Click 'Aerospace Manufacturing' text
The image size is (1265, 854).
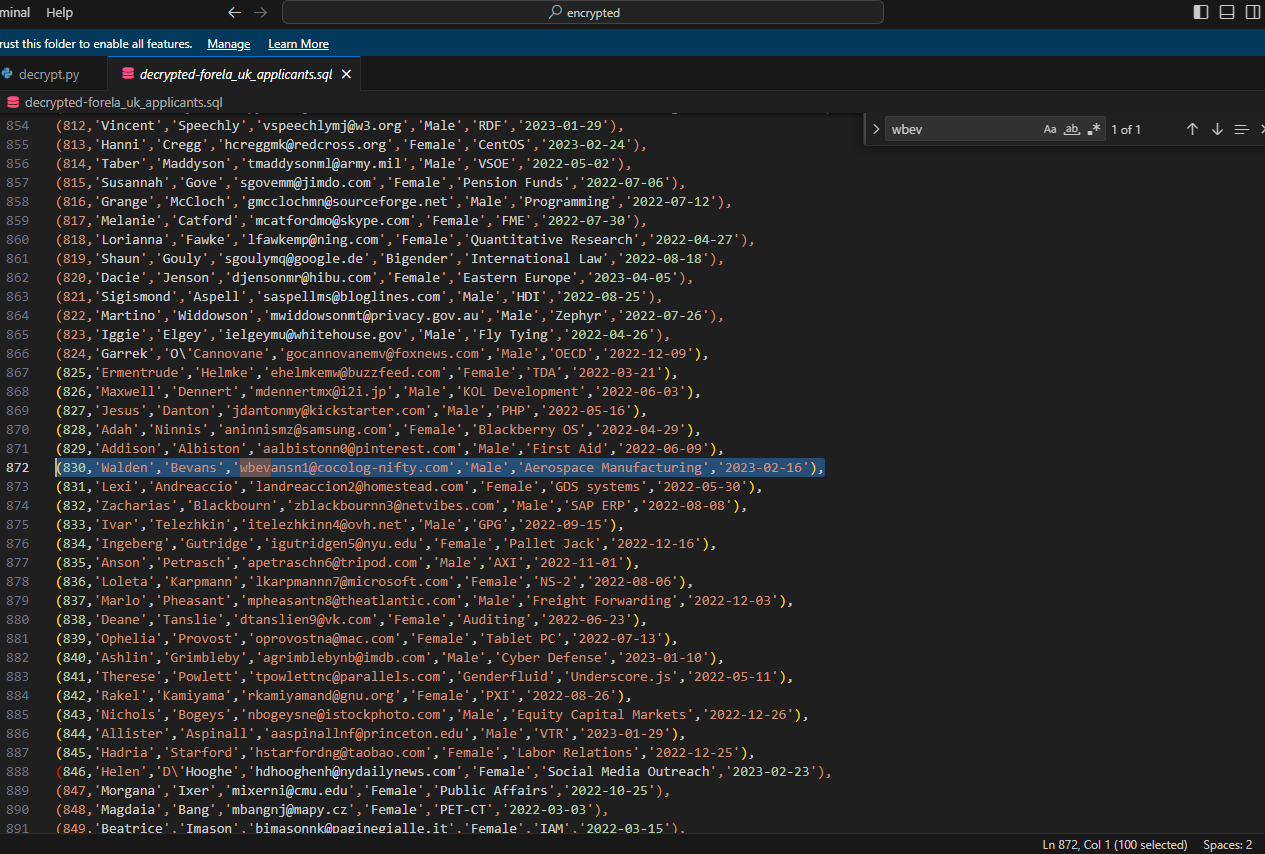point(615,468)
